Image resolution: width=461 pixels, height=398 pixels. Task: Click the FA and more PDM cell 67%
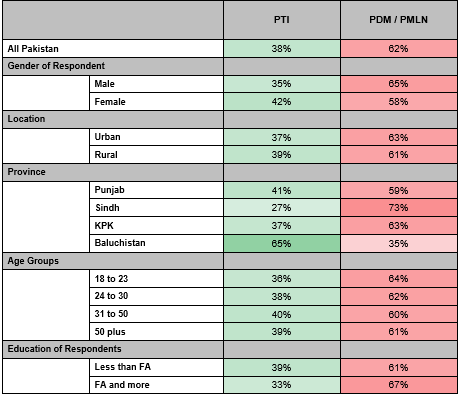(399, 385)
